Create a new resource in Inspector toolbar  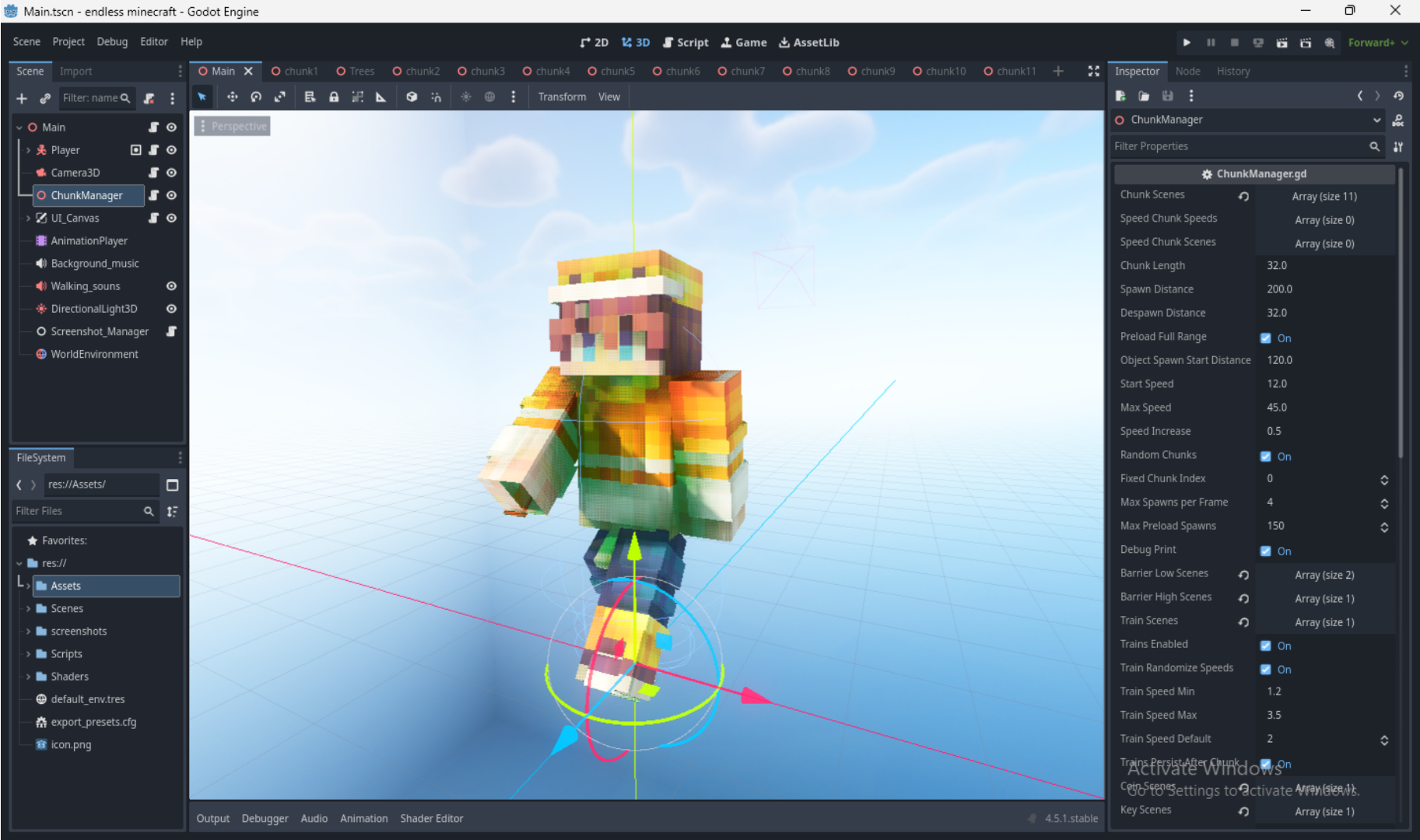pos(1120,96)
